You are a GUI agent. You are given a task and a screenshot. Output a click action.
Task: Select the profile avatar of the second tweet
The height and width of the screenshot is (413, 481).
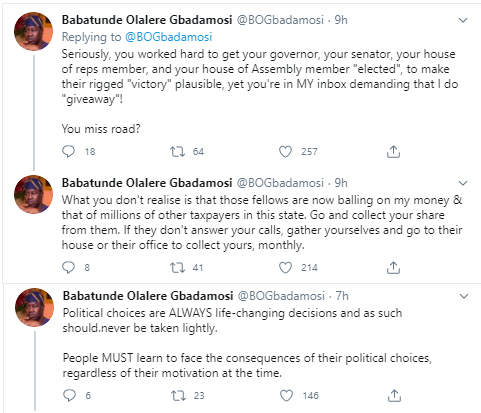click(34, 194)
